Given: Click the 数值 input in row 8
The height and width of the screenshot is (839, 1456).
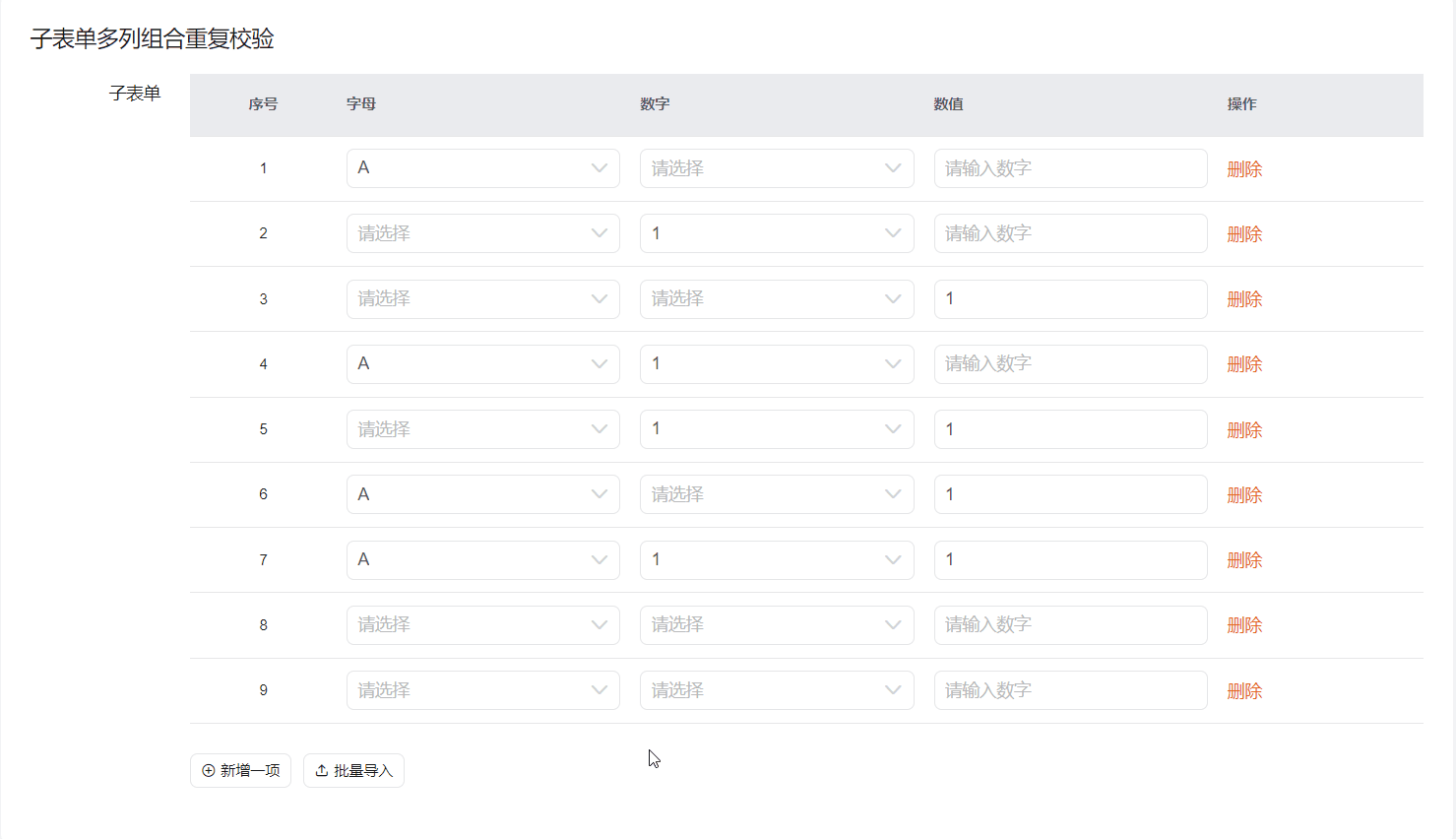Looking at the screenshot, I should (x=1070, y=625).
